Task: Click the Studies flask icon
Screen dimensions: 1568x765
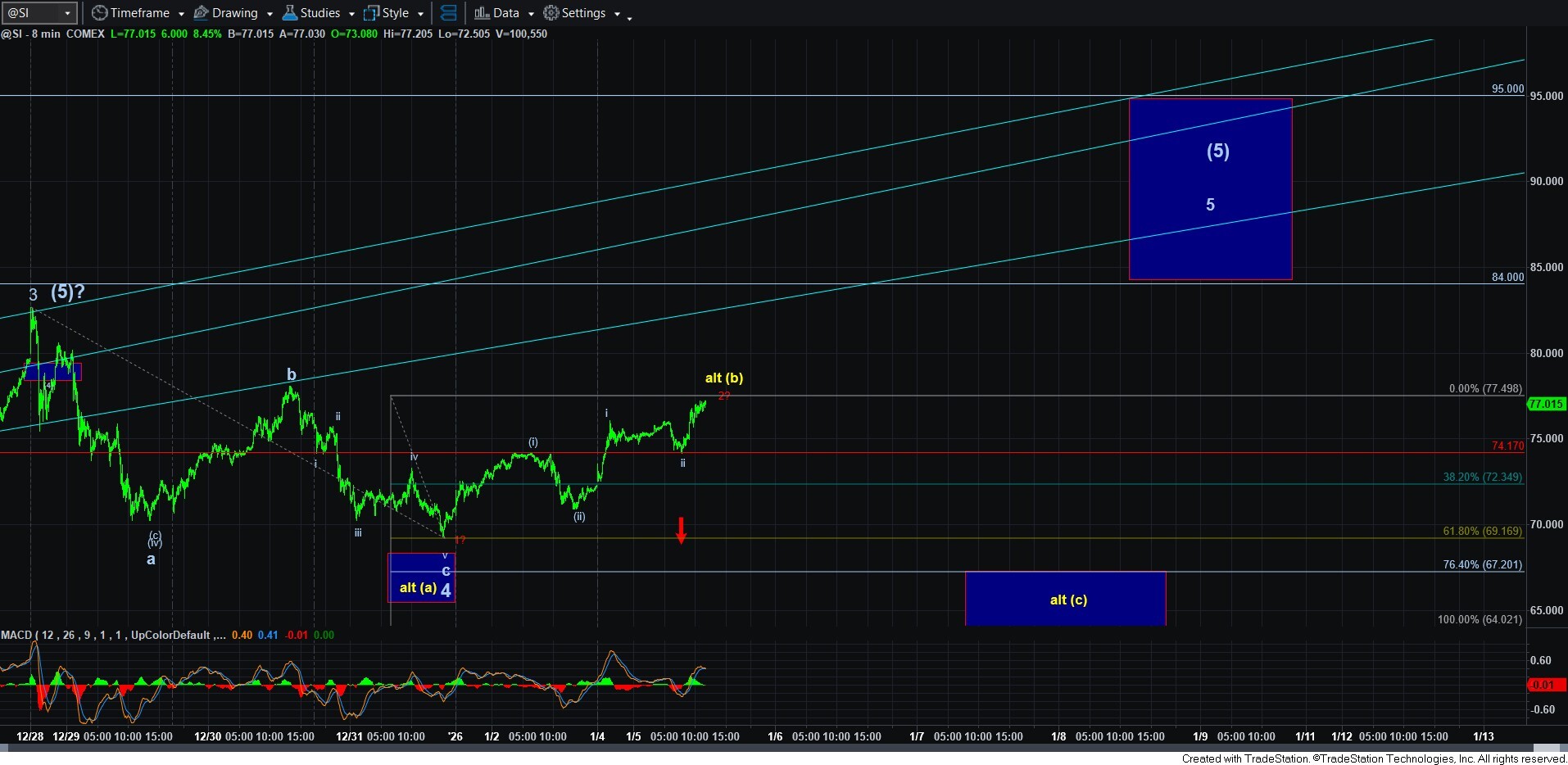Action: click(290, 13)
